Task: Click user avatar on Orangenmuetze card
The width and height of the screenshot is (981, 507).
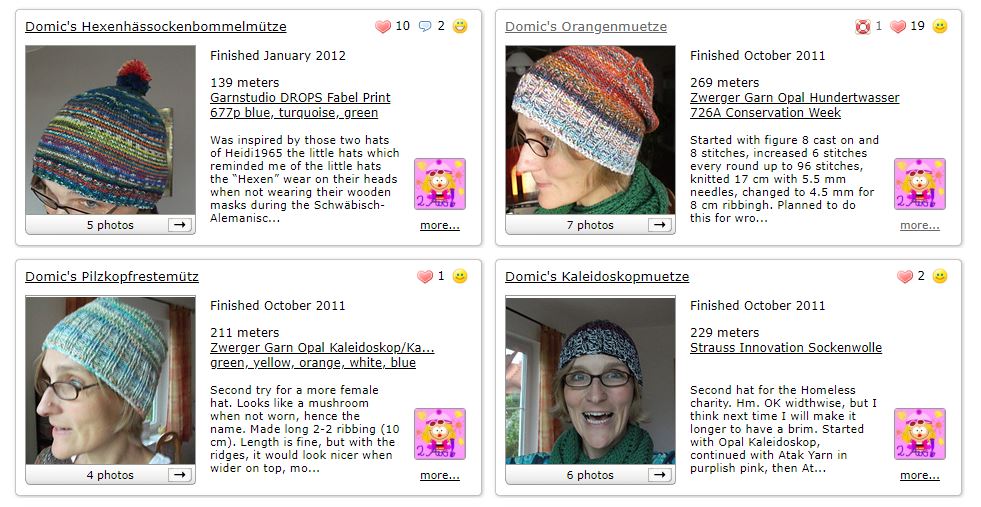Action: point(920,184)
